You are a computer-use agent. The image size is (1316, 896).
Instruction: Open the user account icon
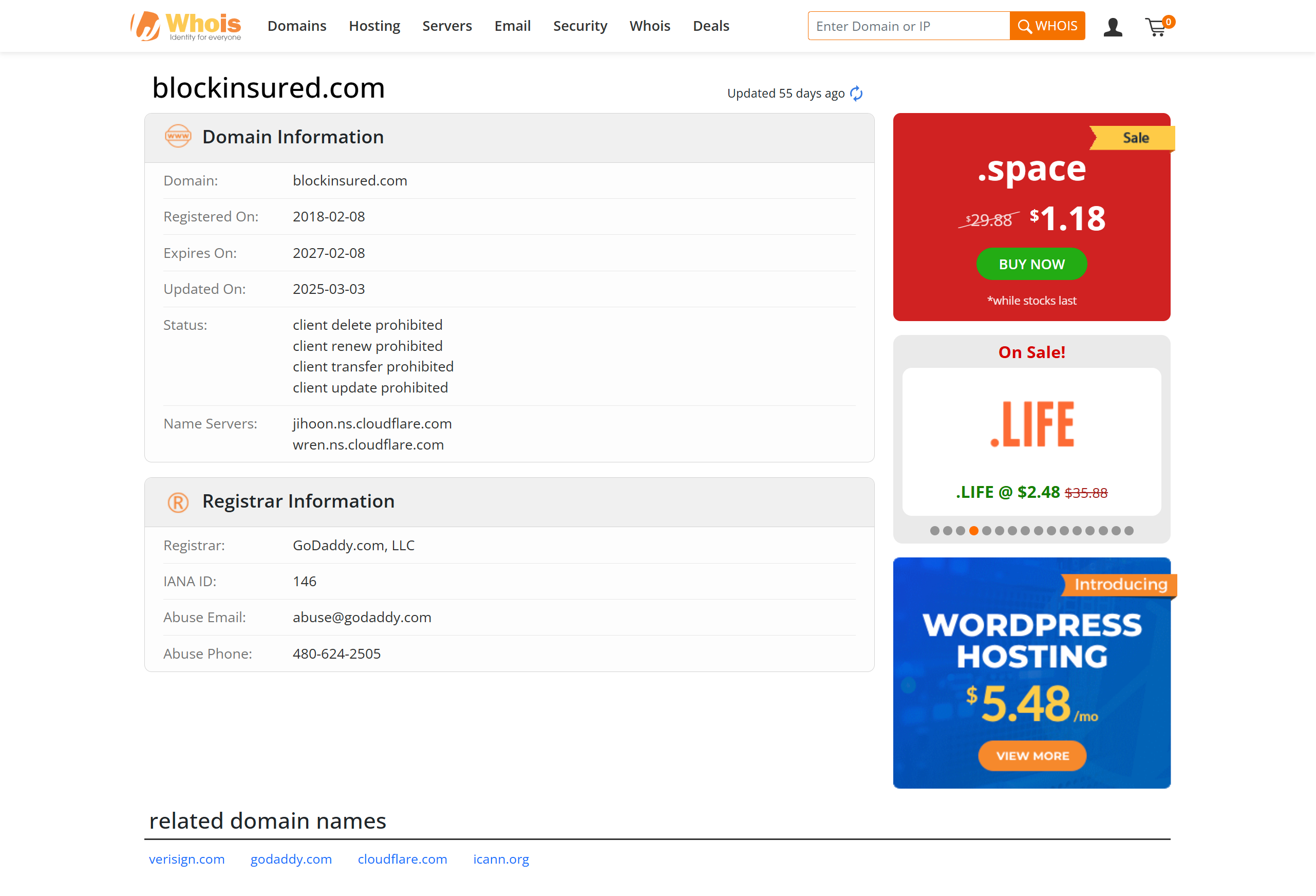pos(1113,26)
